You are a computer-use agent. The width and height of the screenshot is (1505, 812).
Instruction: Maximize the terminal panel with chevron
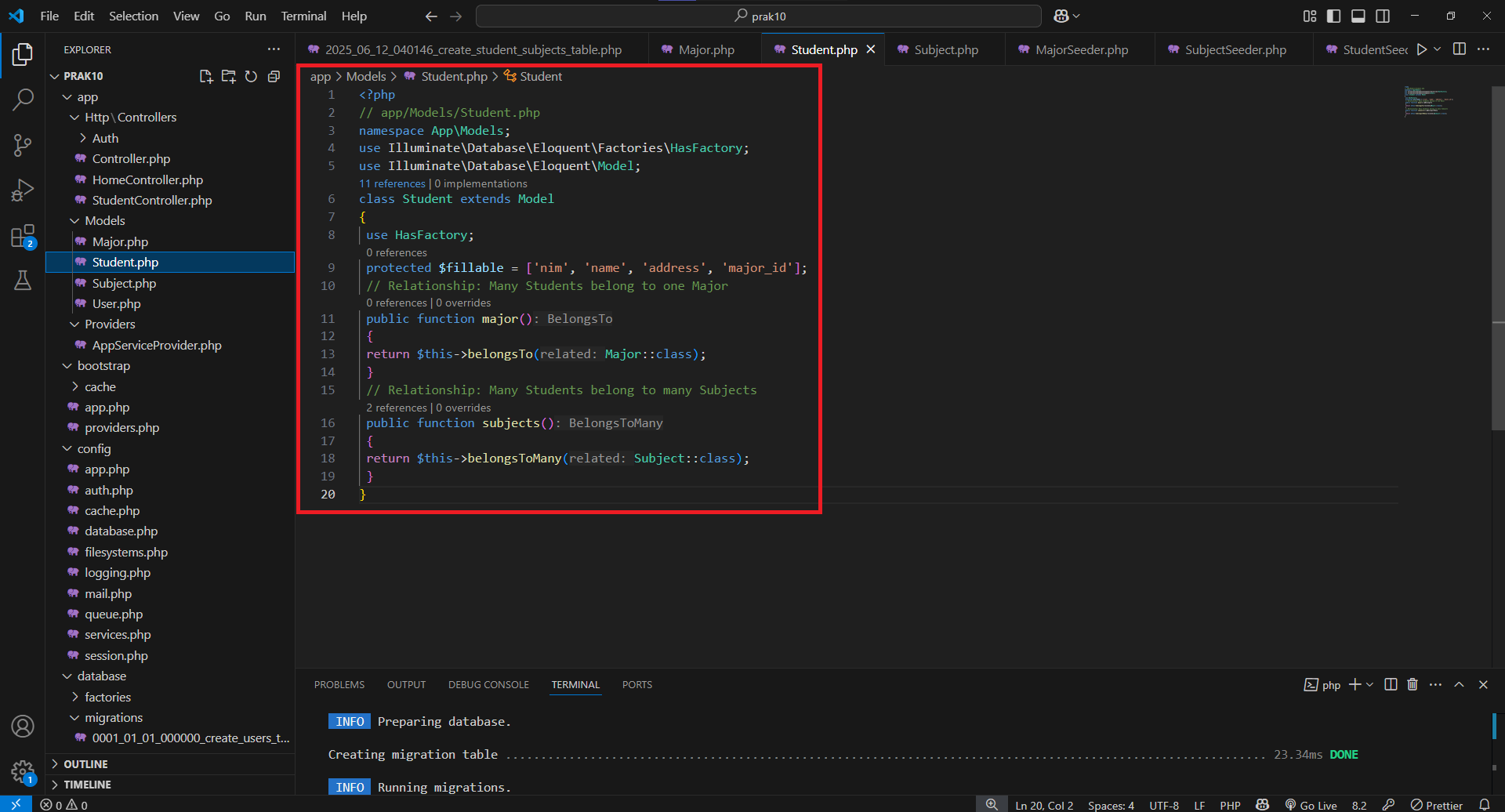point(1459,684)
